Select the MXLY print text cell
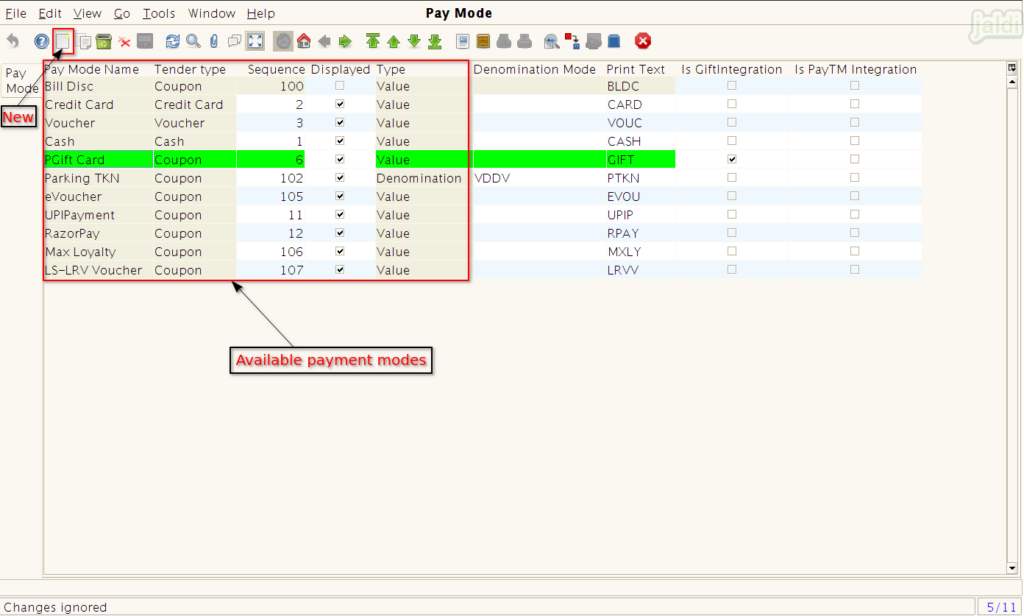 pos(640,251)
